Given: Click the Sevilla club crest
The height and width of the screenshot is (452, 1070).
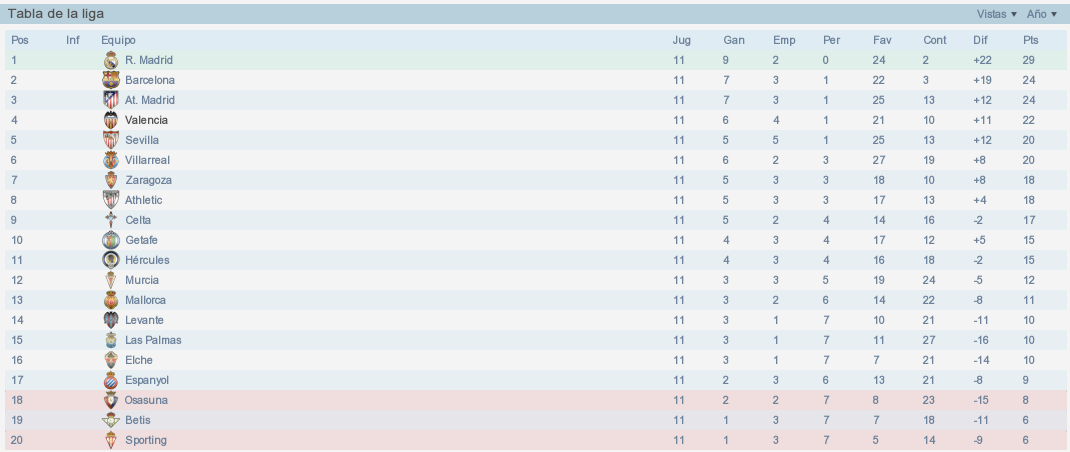Looking at the screenshot, I should (x=111, y=140).
